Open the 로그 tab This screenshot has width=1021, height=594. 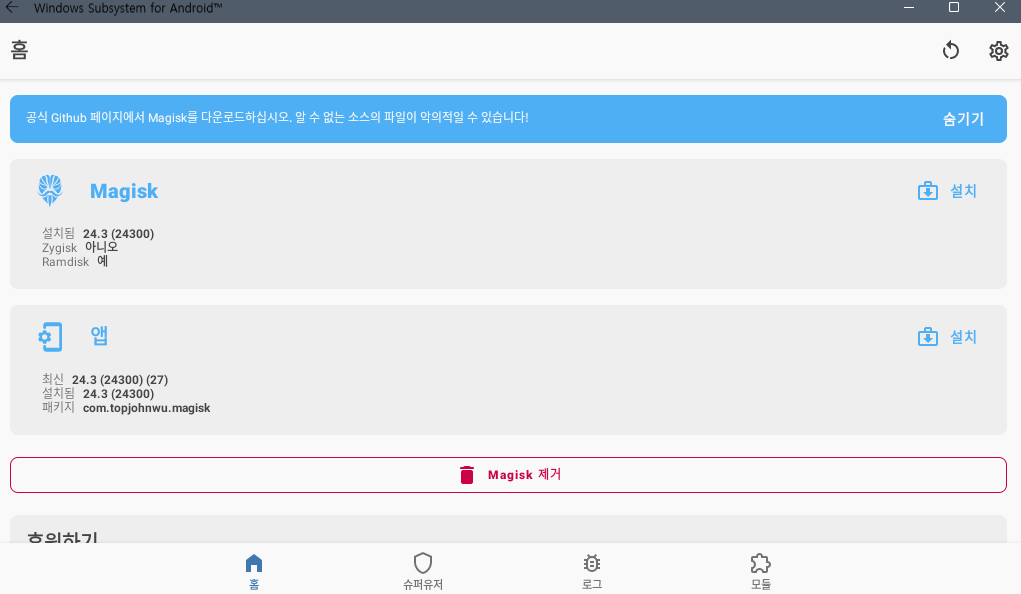click(591, 571)
